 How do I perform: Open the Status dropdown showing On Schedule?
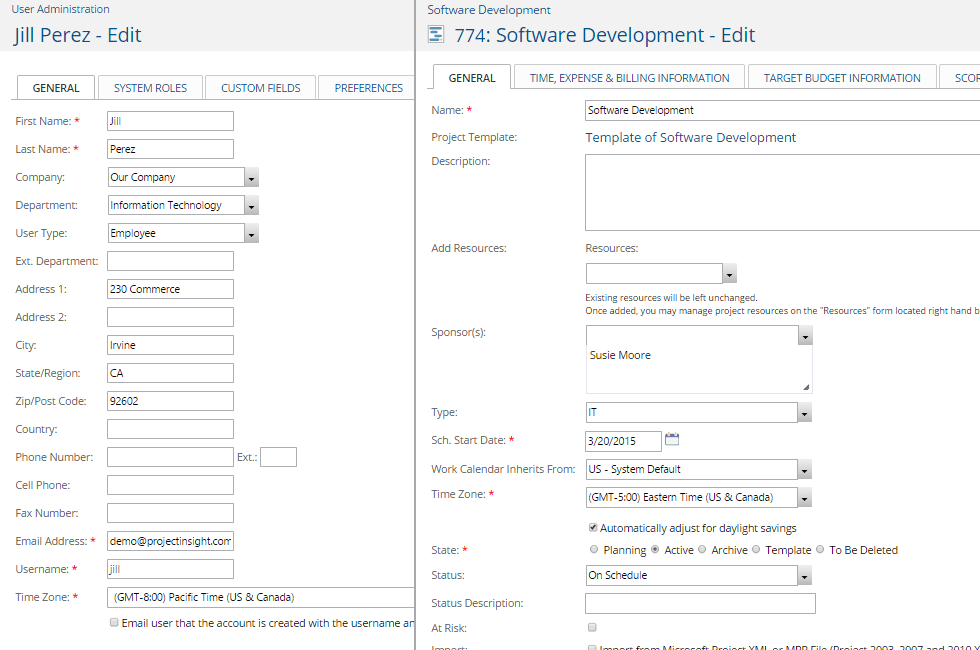click(x=805, y=574)
